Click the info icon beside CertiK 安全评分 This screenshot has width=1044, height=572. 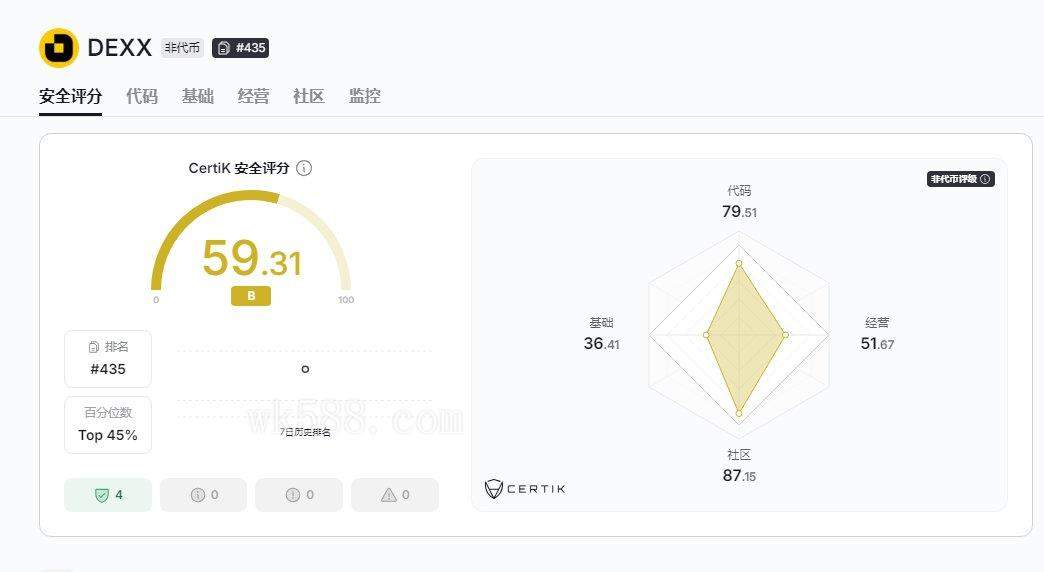click(304, 168)
